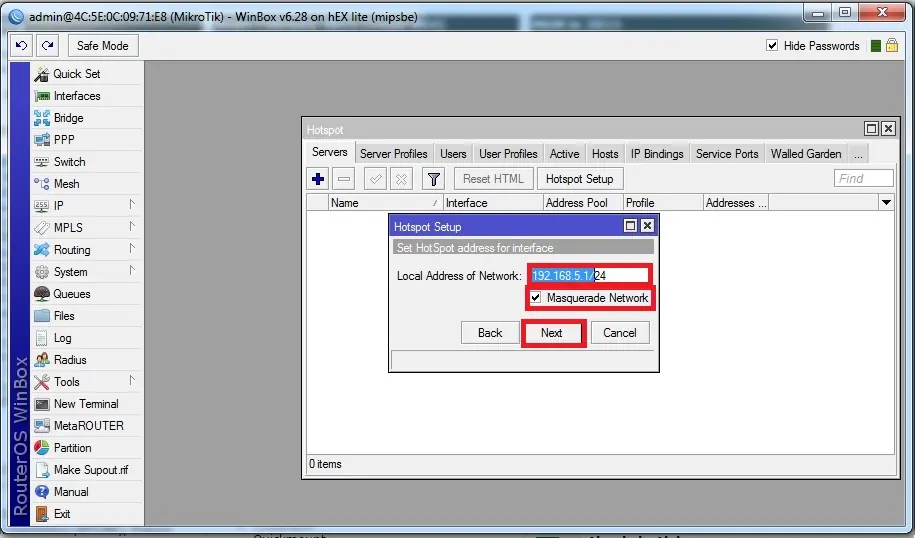
Task: Click the Reset HTML button
Action: coord(494,179)
